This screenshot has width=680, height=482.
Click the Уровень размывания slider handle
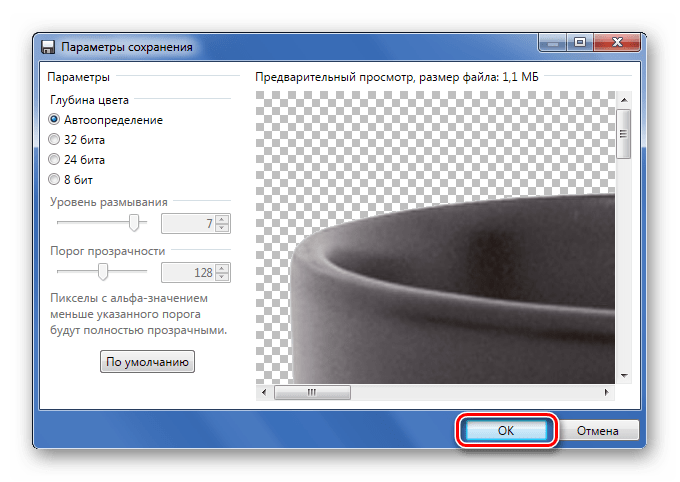(x=134, y=223)
